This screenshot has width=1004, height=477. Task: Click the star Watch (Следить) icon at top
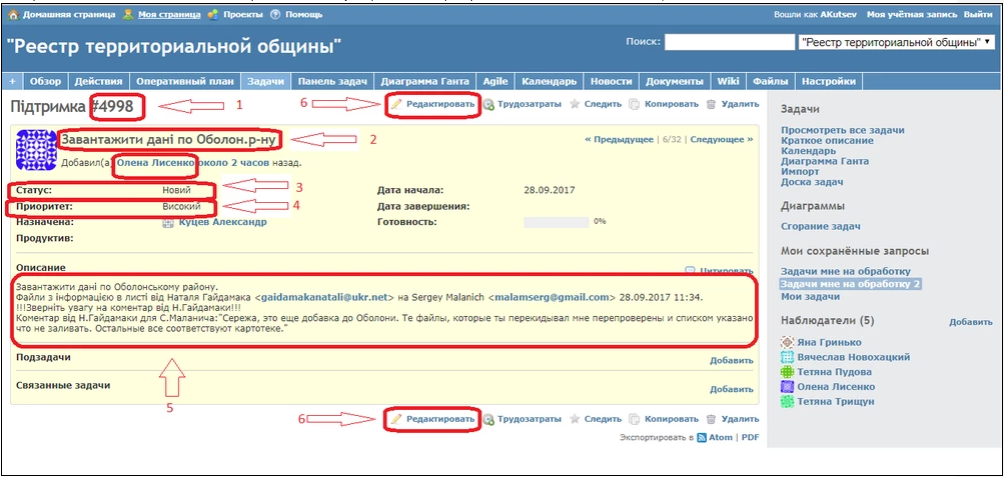[x=574, y=104]
